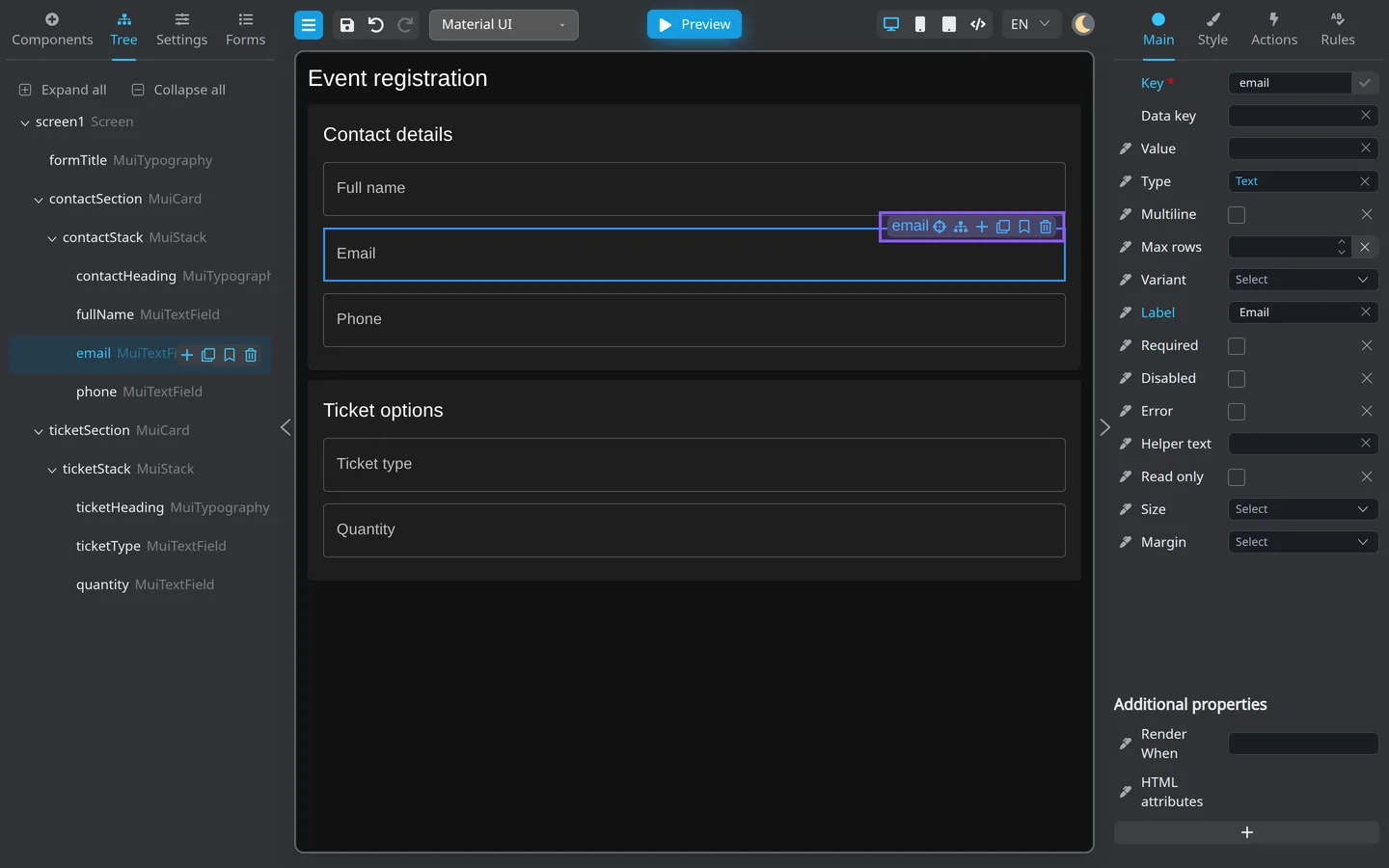Image resolution: width=1389 pixels, height=868 pixels.
Task: Undo the last change
Action: point(376,25)
